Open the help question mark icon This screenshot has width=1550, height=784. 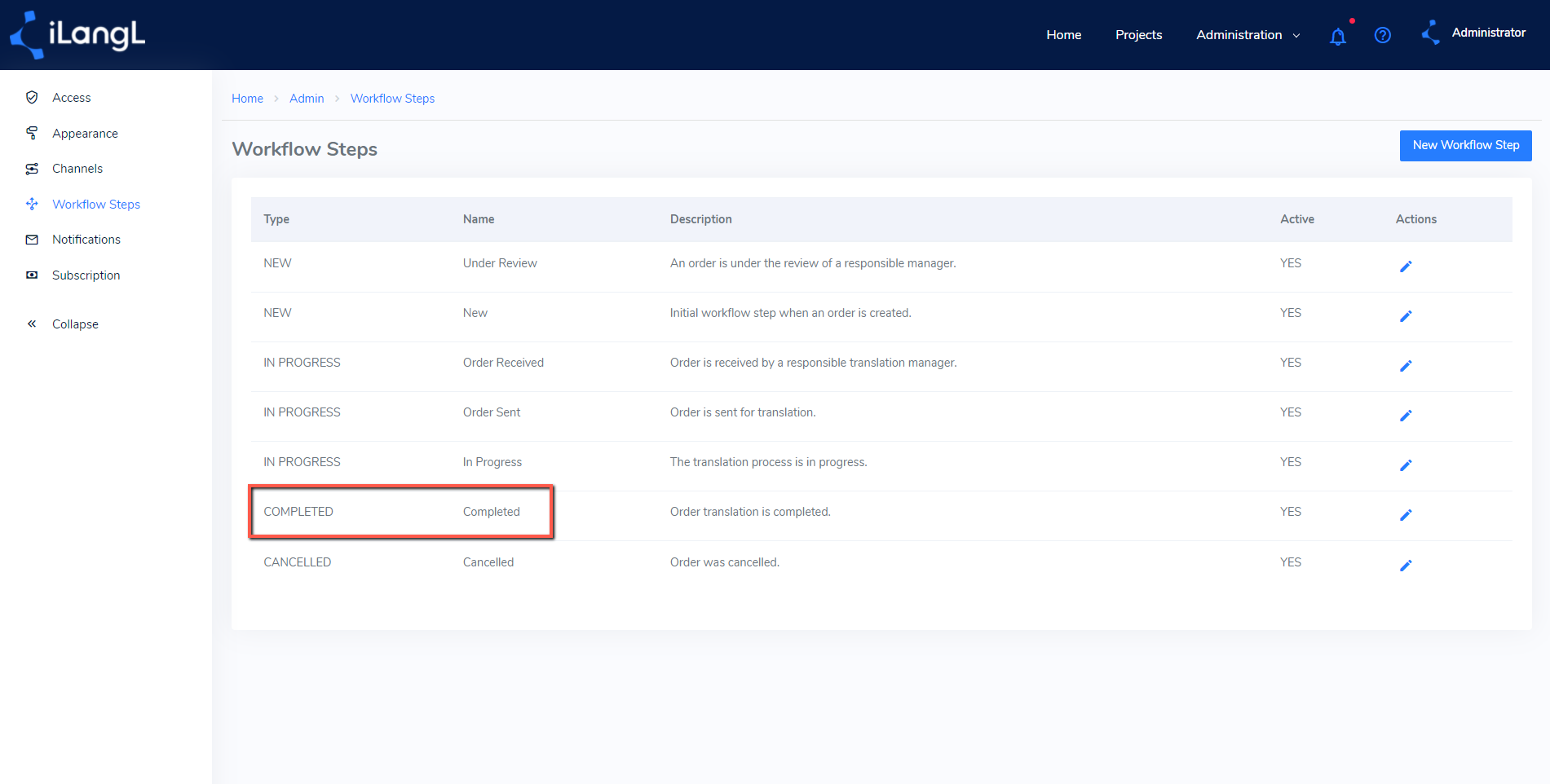(x=1383, y=35)
